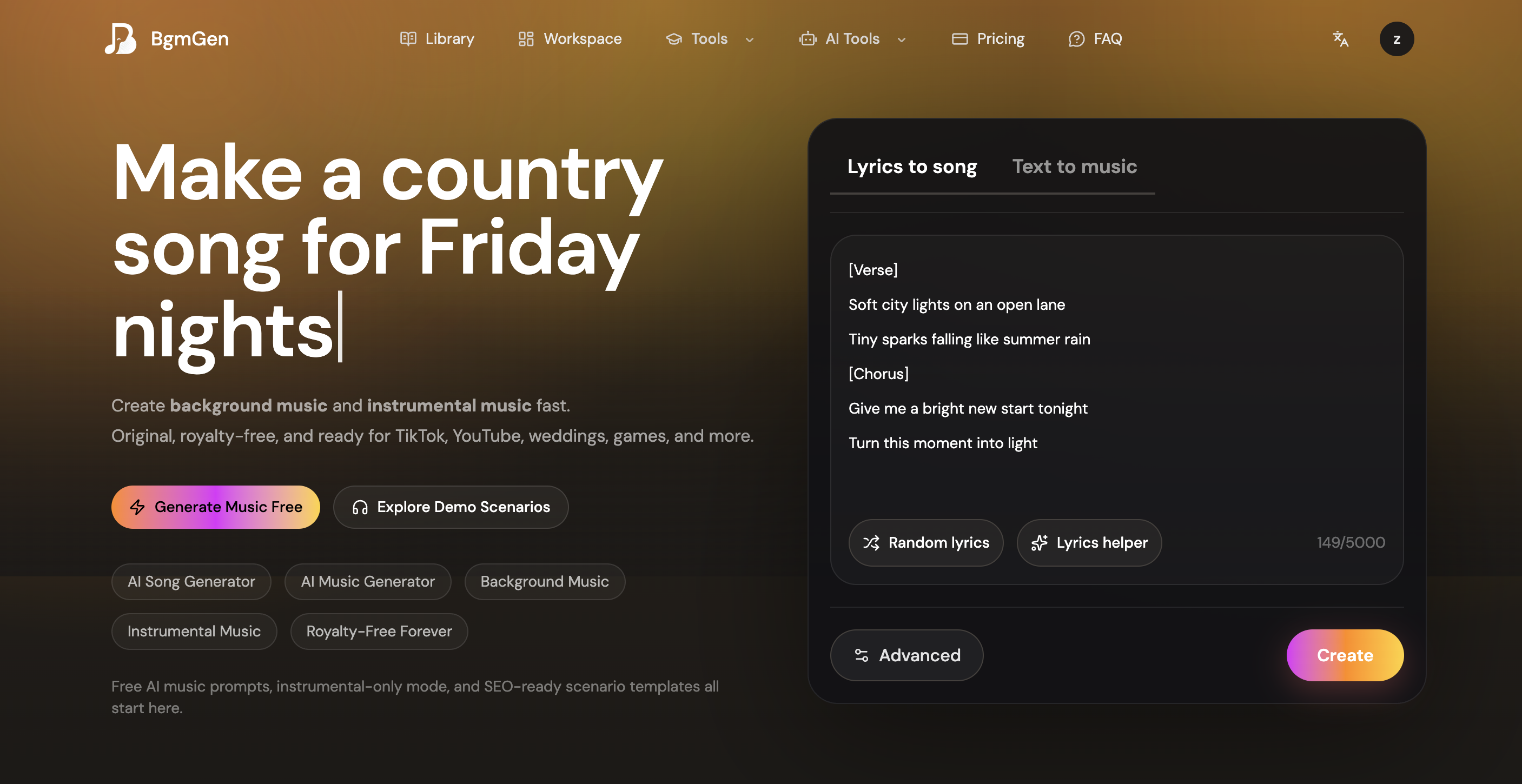Open the language translation icon
1522x784 pixels.
(x=1340, y=39)
